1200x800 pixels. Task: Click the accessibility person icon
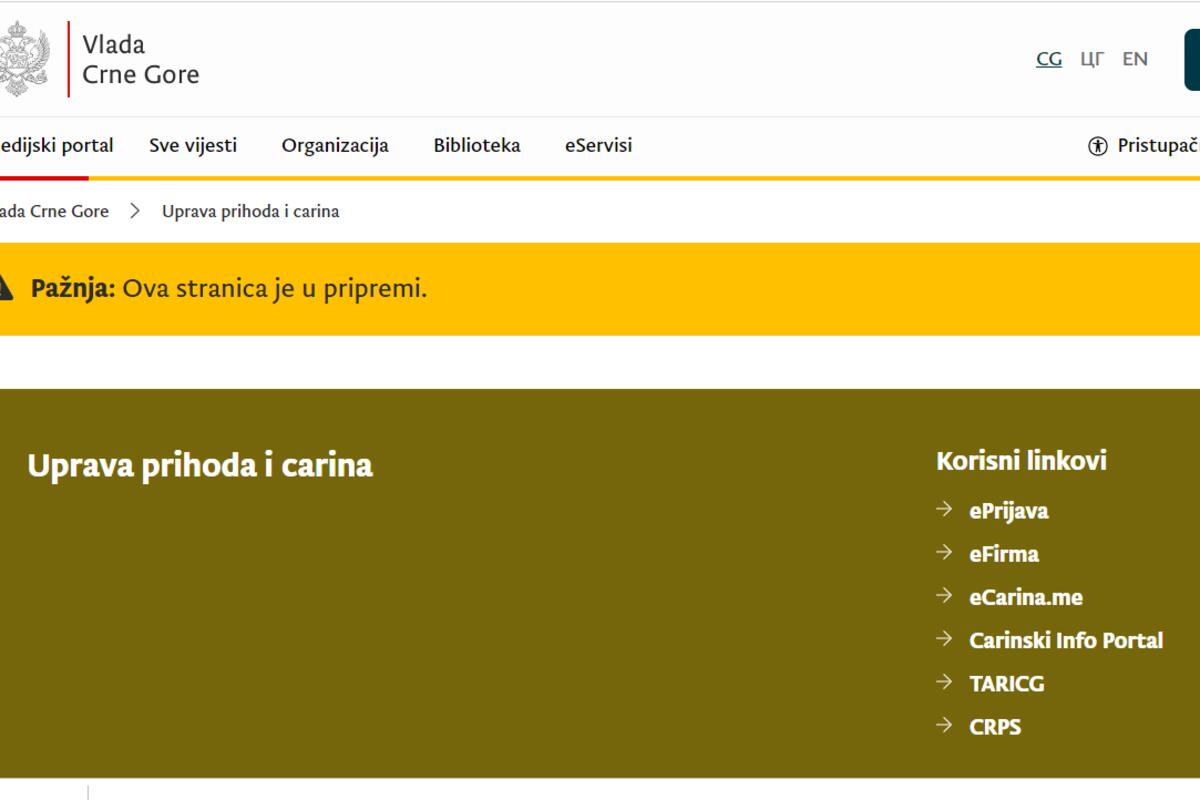click(x=1098, y=146)
